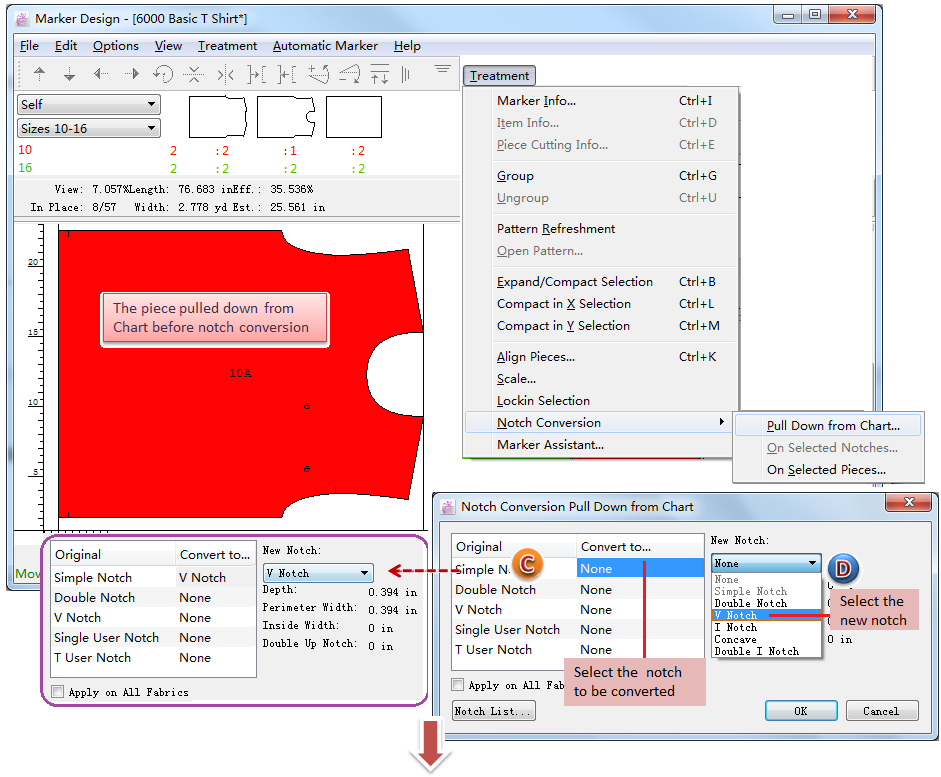Click the rotate piece toolbar icon
This screenshot has height=777, width=941.
point(163,74)
